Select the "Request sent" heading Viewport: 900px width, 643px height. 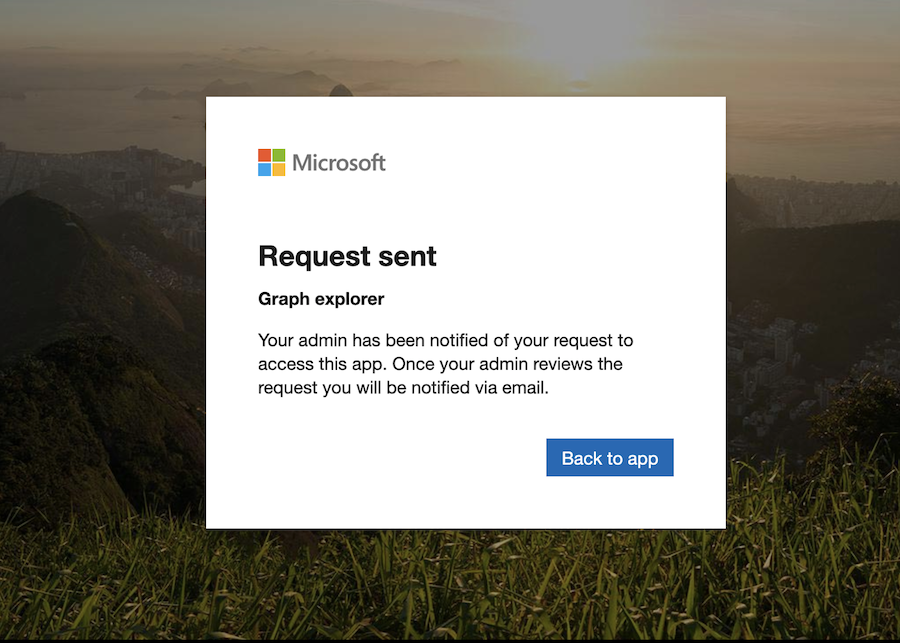tap(347, 256)
